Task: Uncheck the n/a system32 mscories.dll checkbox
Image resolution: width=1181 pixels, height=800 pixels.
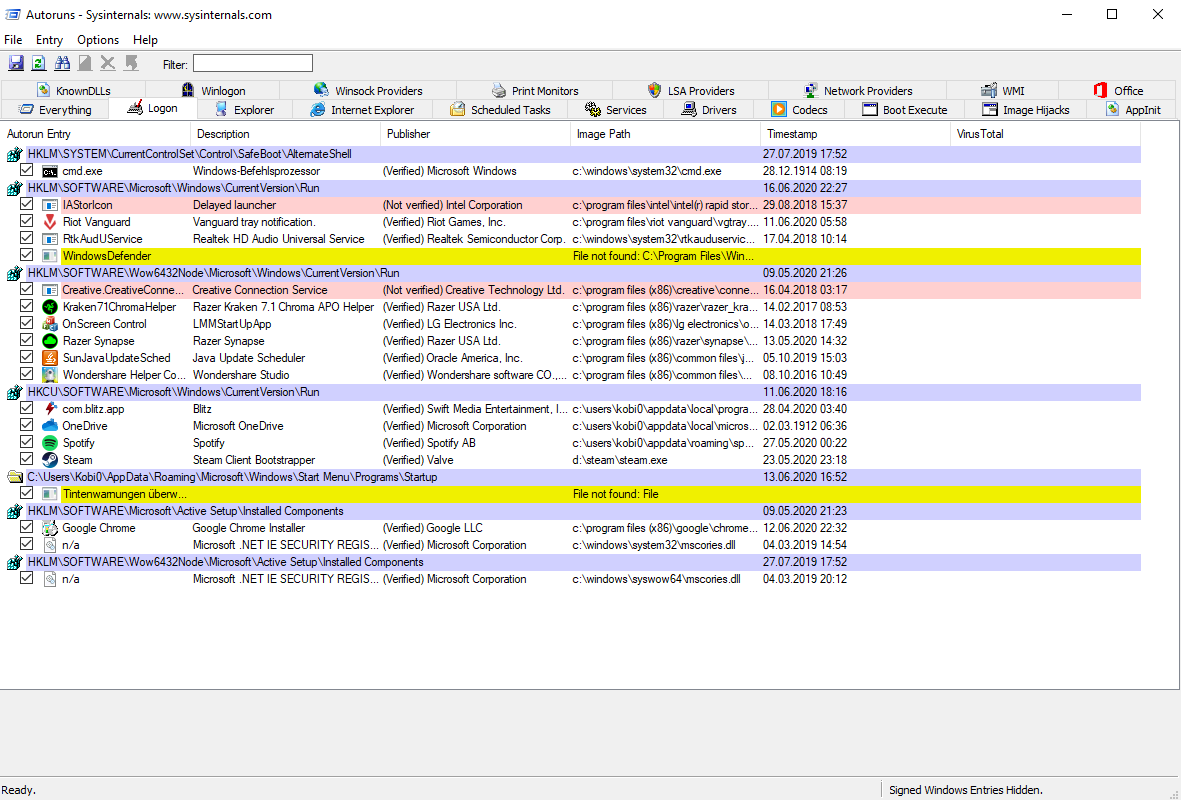Action: (x=26, y=545)
